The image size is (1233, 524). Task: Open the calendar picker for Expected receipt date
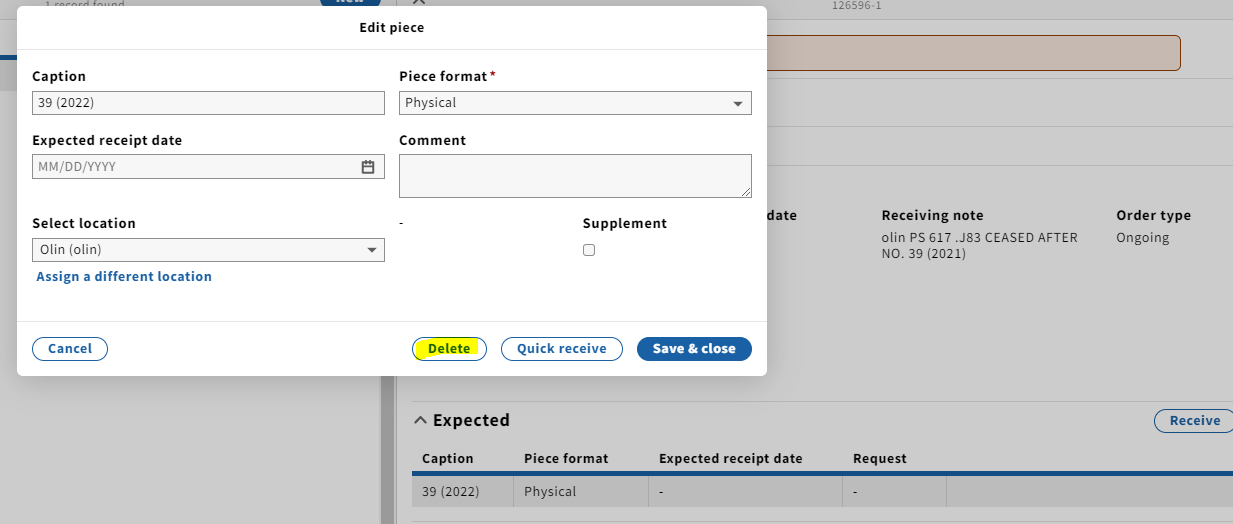(x=368, y=167)
